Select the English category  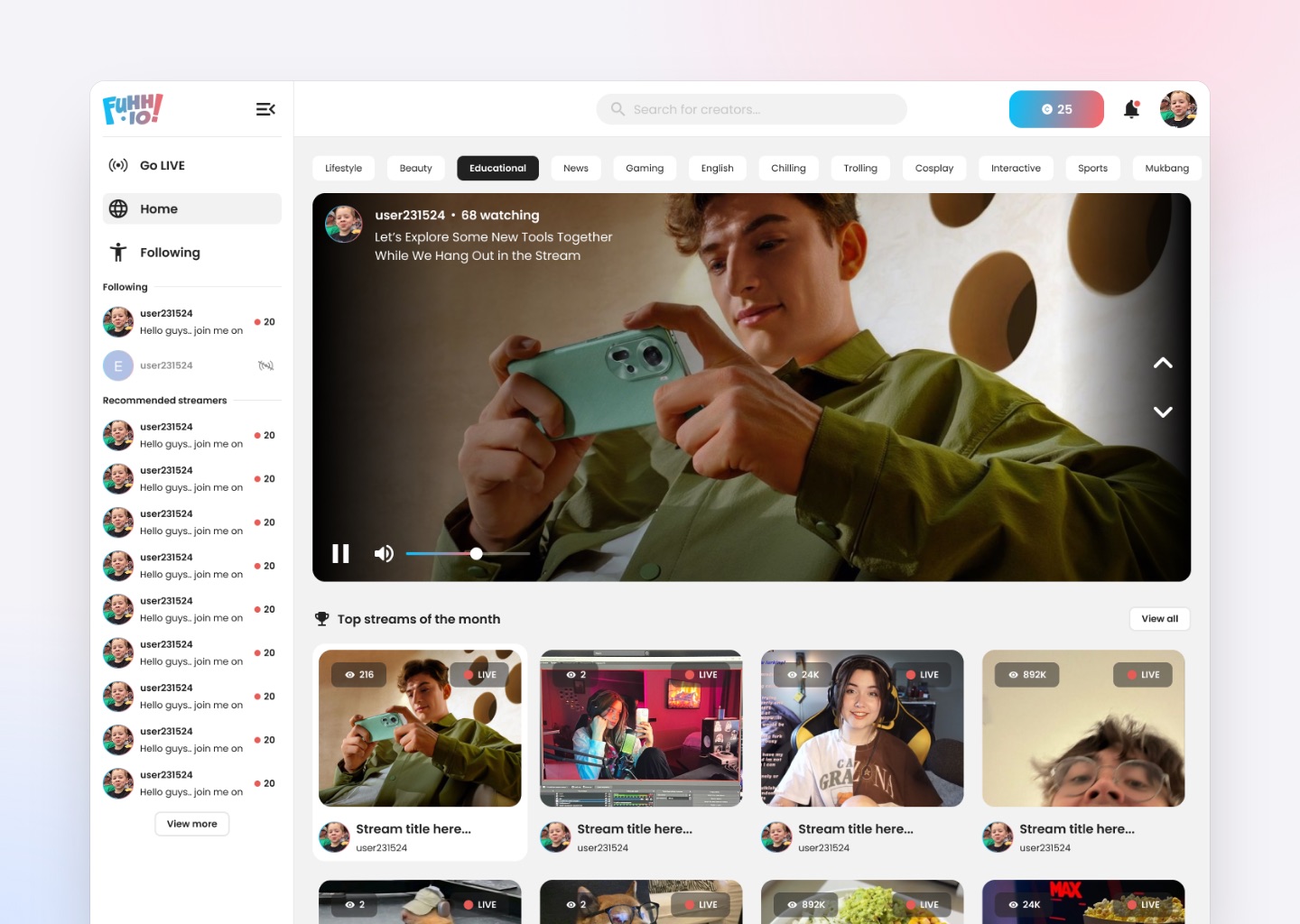[718, 168]
